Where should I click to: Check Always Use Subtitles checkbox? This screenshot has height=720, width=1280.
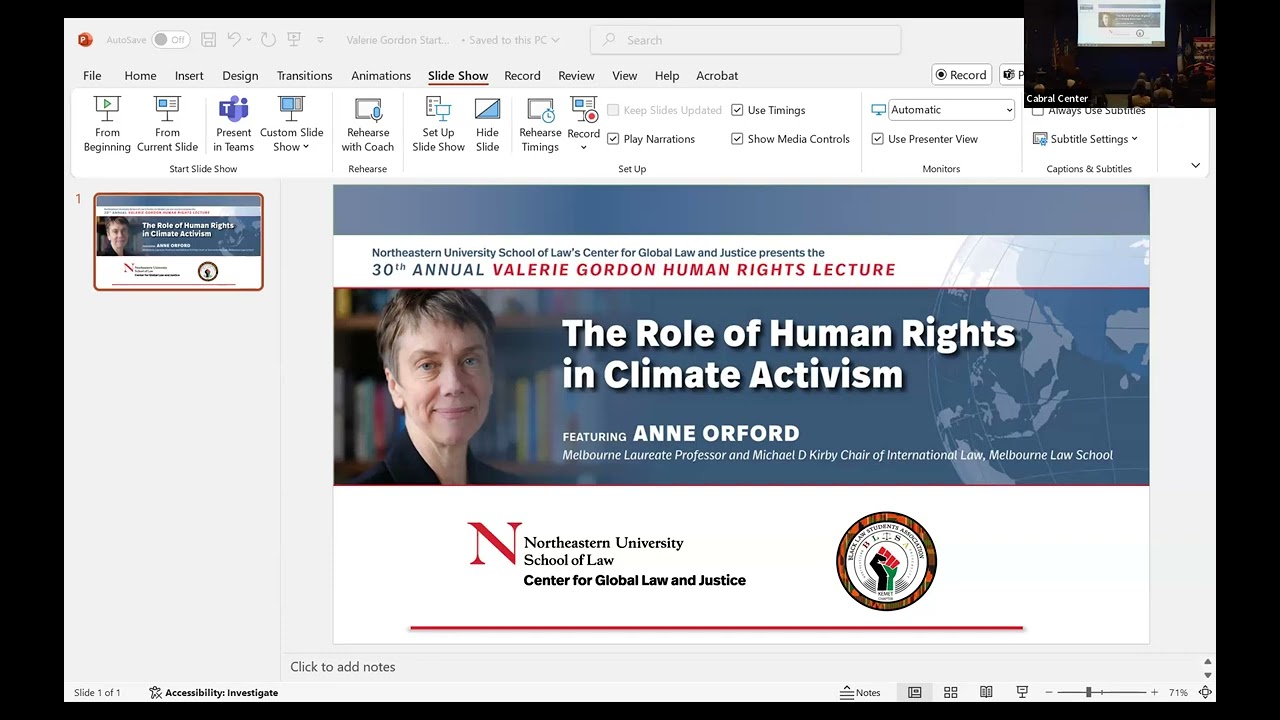pyautogui.click(x=1038, y=110)
